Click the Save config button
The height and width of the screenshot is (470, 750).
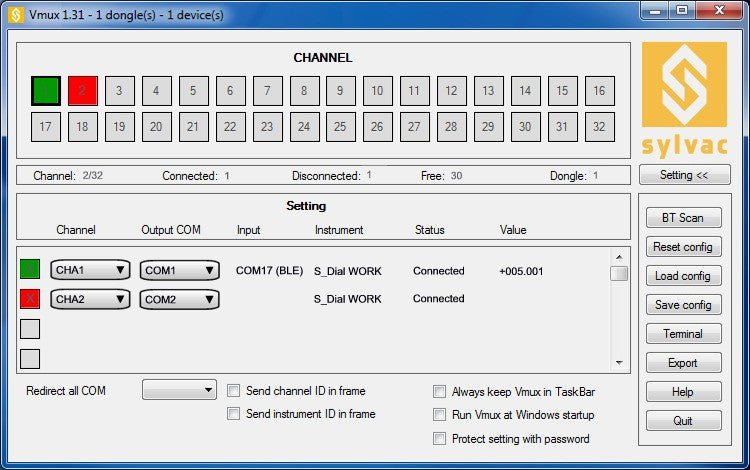click(683, 305)
